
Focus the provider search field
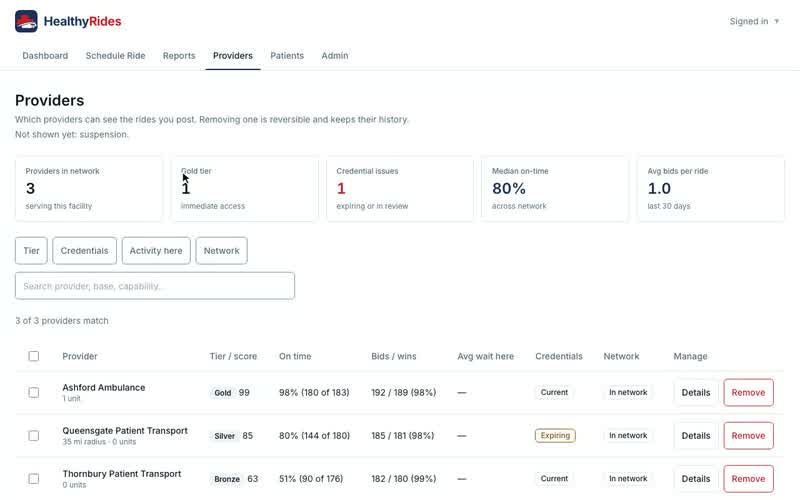[155, 286]
